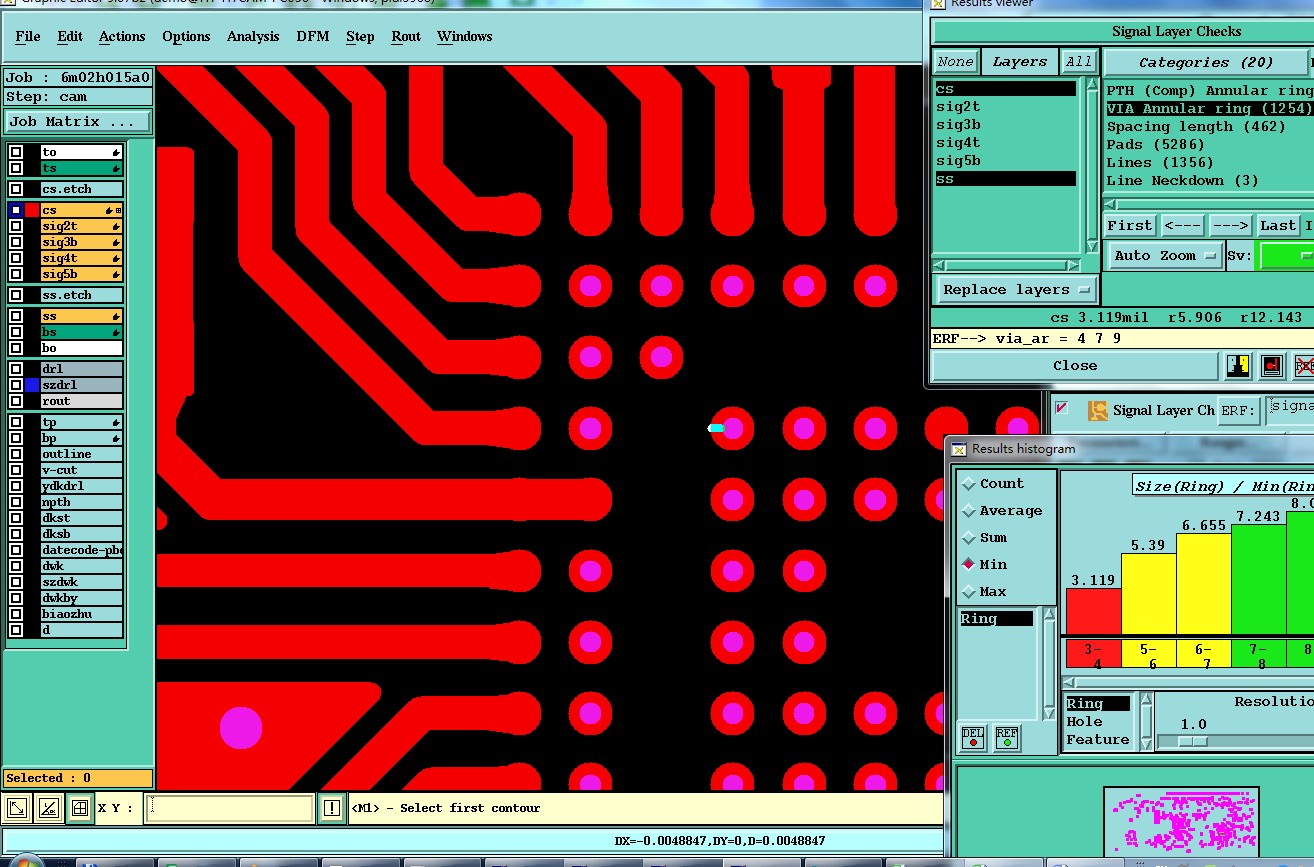Click the next result arrow button

coord(1230,226)
